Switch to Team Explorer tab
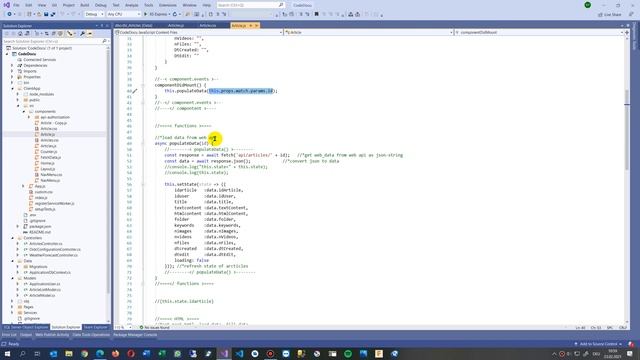 95,327
